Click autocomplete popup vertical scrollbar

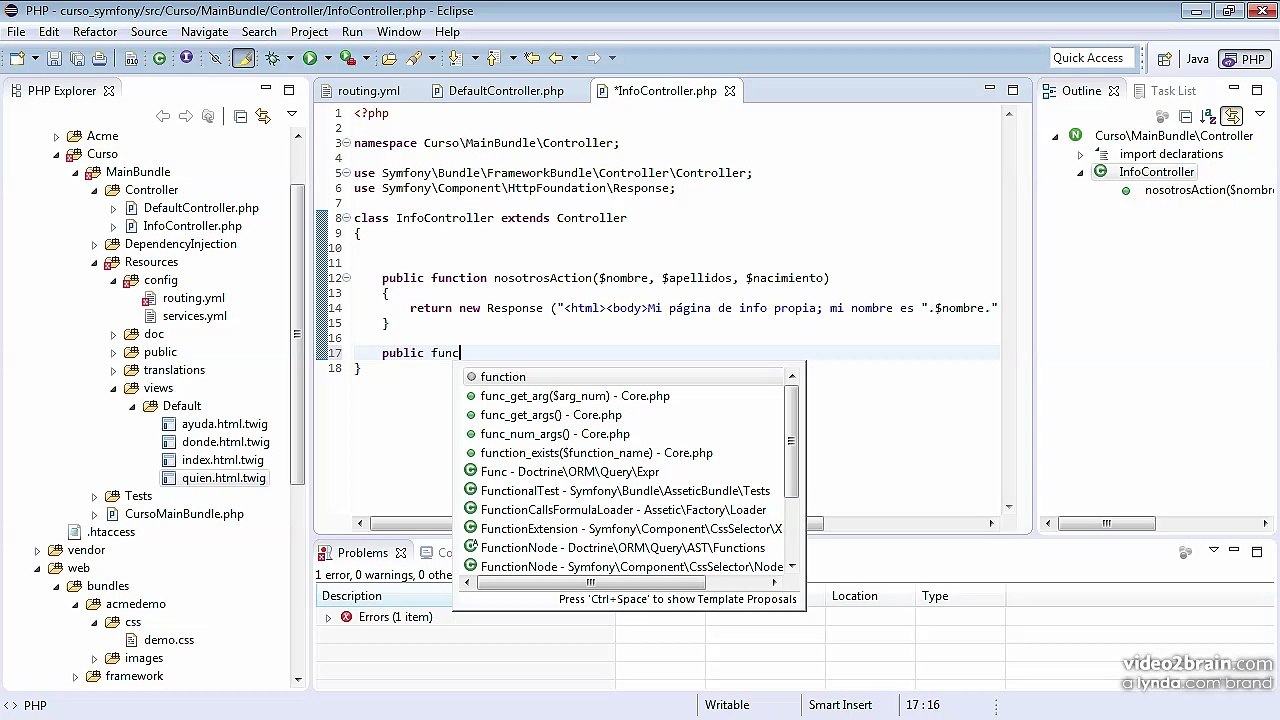pos(792,440)
